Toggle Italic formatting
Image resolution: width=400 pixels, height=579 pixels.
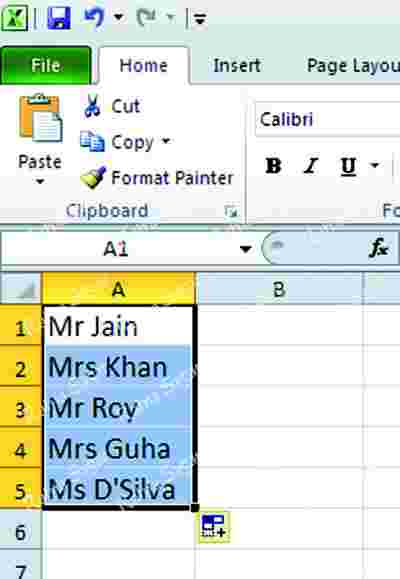(311, 165)
